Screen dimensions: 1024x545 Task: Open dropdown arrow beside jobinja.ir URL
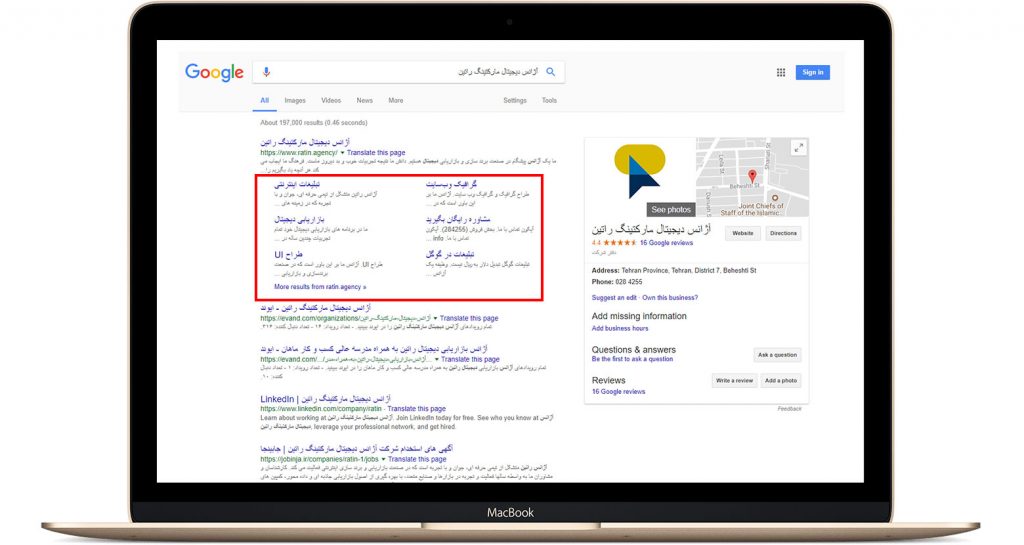coord(383,459)
